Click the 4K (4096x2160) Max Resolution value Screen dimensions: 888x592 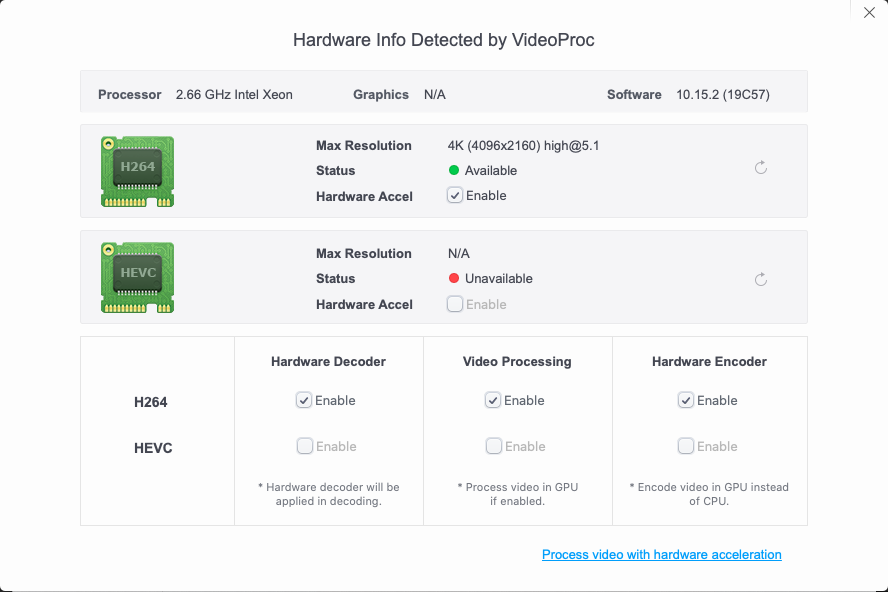coord(523,146)
